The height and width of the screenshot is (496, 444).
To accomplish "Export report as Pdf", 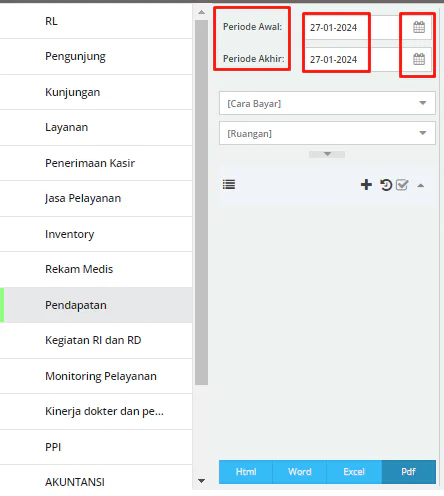I will pyautogui.click(x=409, y=472).
